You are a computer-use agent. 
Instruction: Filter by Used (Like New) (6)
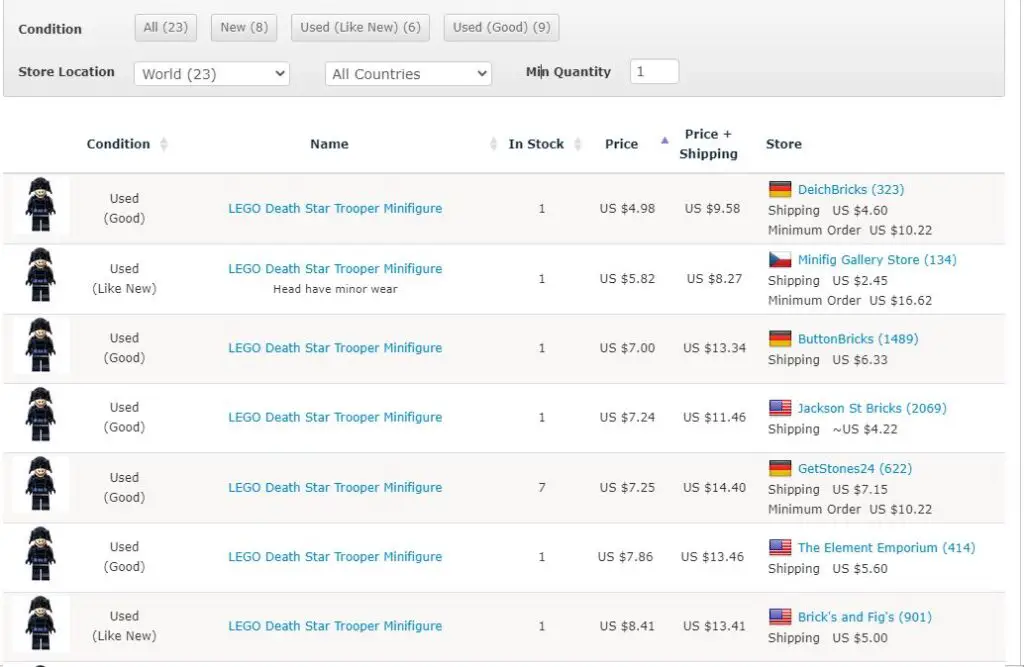pyautogui.click(x=360, y=27)
